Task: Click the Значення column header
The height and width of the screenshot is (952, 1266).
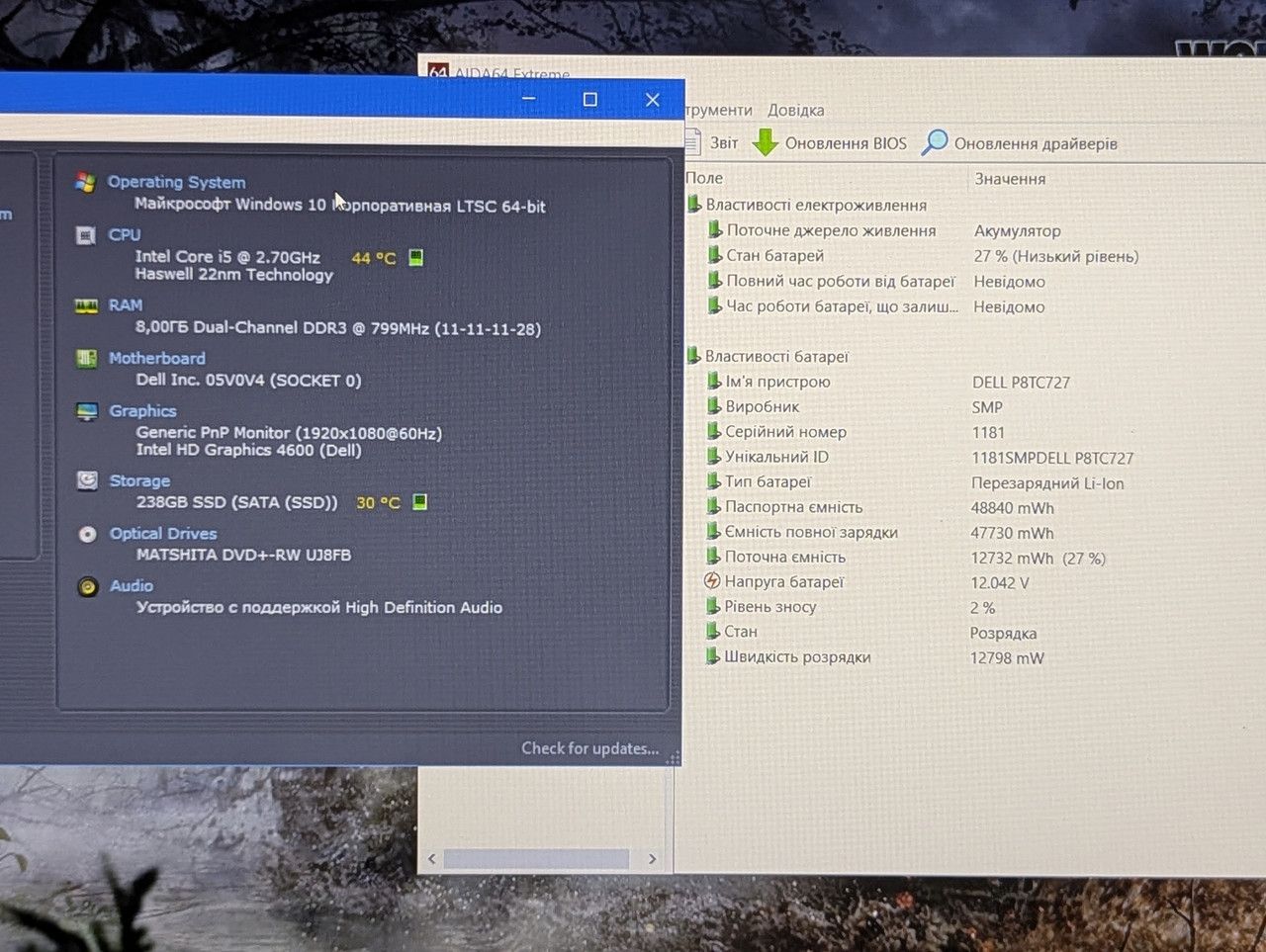Action: tap(1010, 179)
